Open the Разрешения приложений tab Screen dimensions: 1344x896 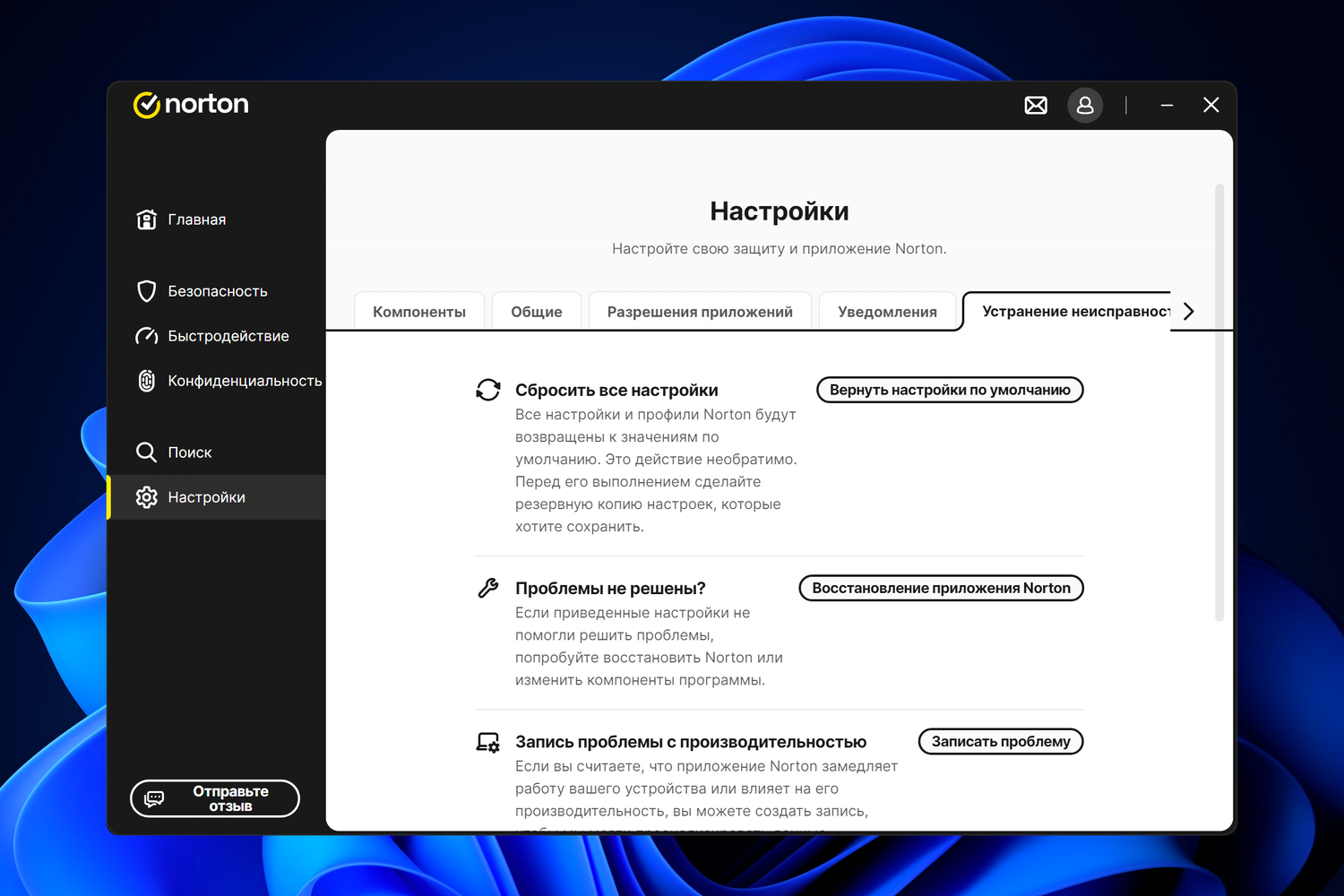tap(700, 311)
